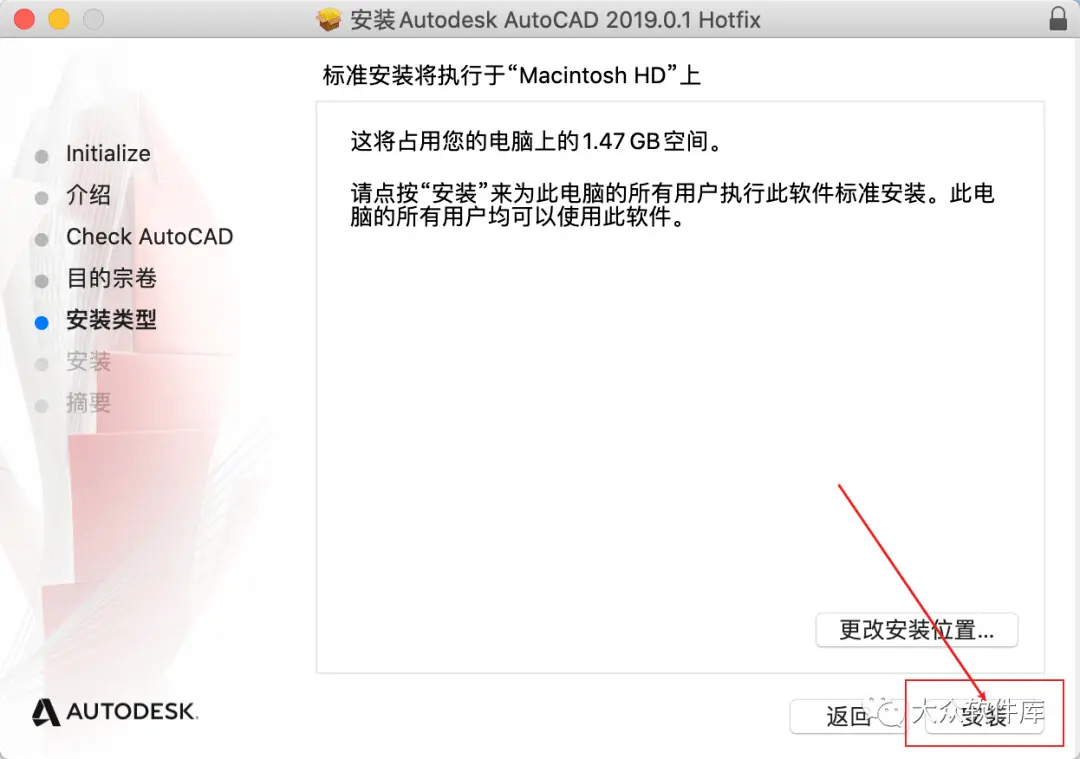Viewport: 1080px width, 759px height.
Task: Click the blue bullet next to 安装类型
Action: tap(41, 322)
